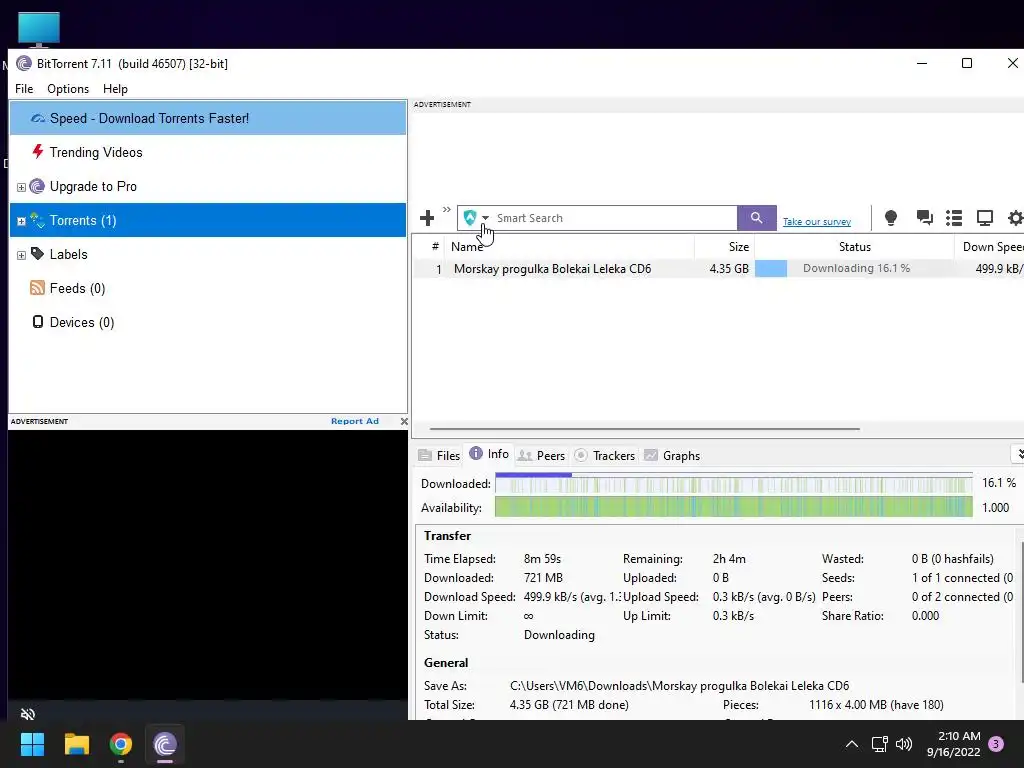This screenshot has width=1024, height=768.
Task: Click the Smart Search input field
Action: (615, 218)
